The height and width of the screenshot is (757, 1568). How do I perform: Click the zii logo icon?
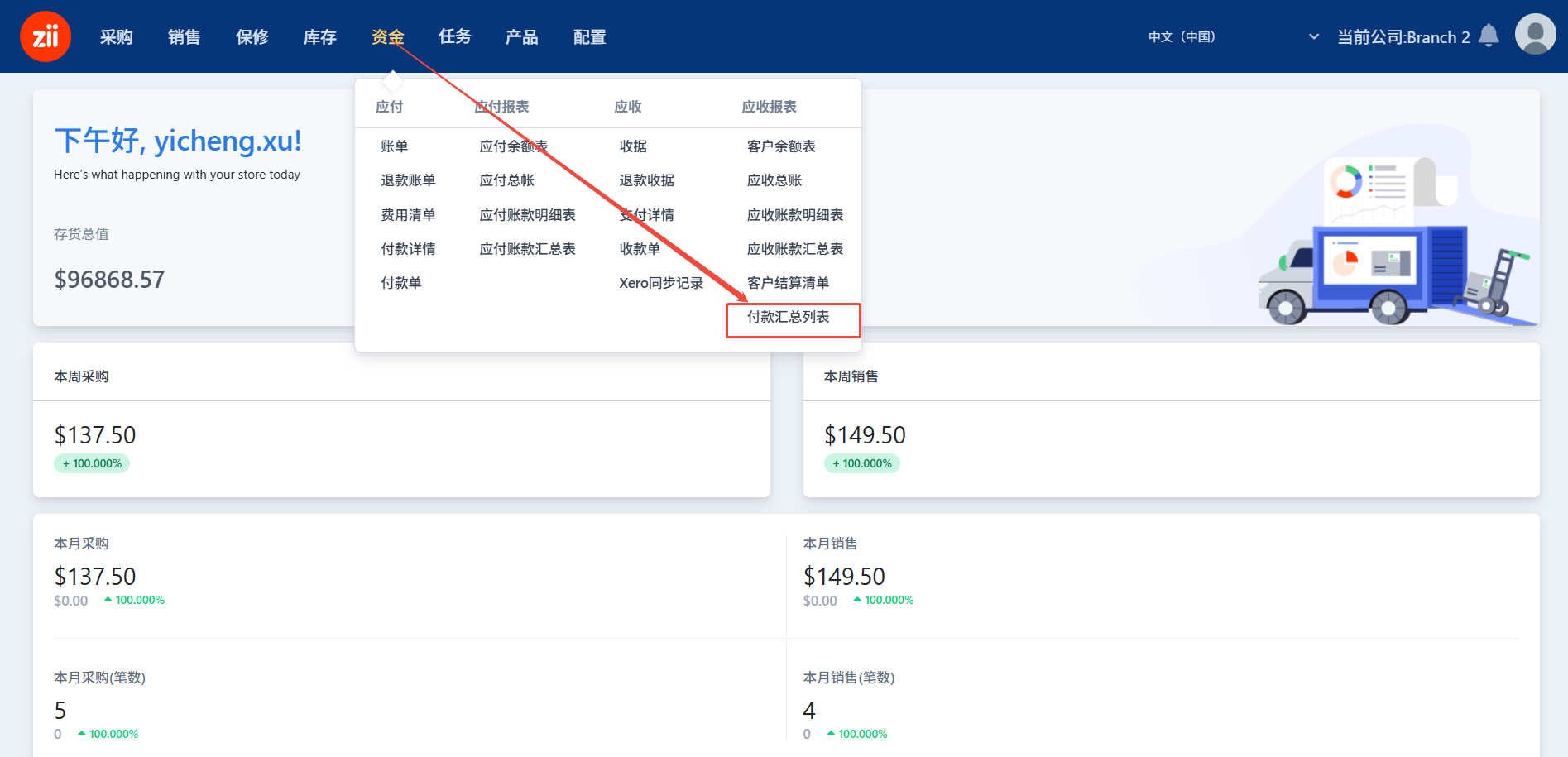tap(46, 36)
